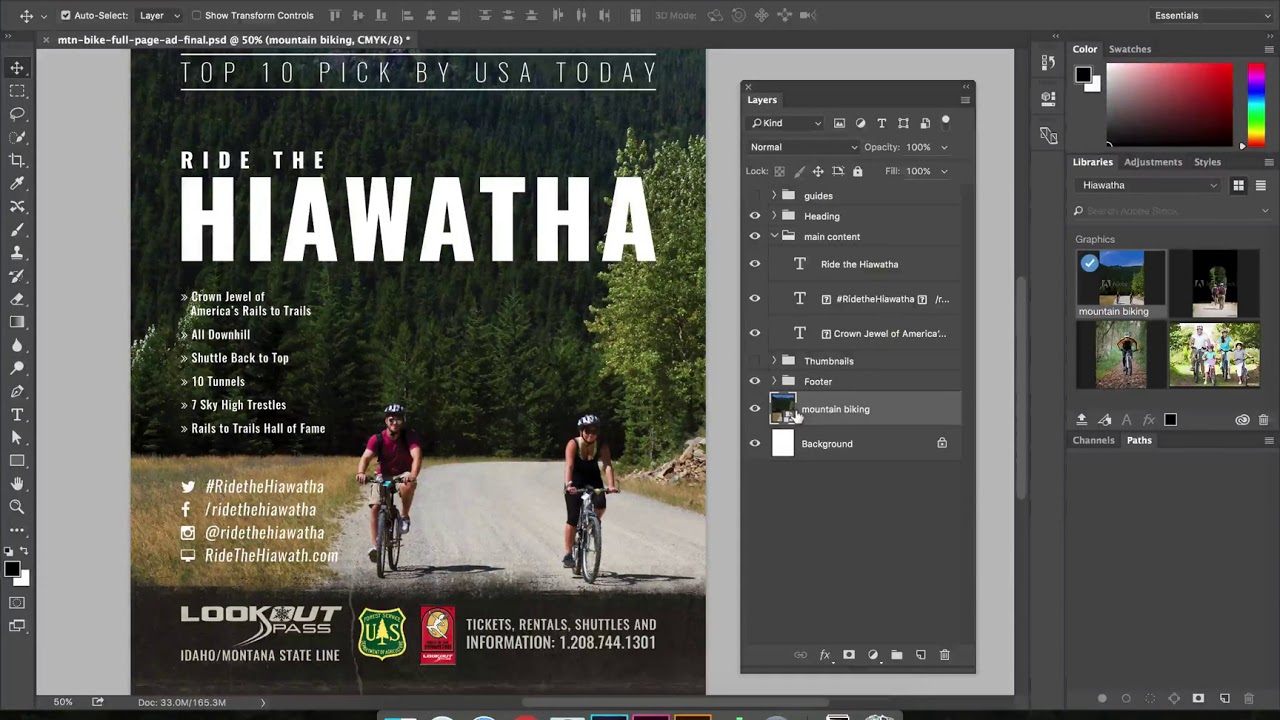Filter layers by type (T) icon
The height and width of the screenshot is (720, 1280).
[x=882, y=123]
